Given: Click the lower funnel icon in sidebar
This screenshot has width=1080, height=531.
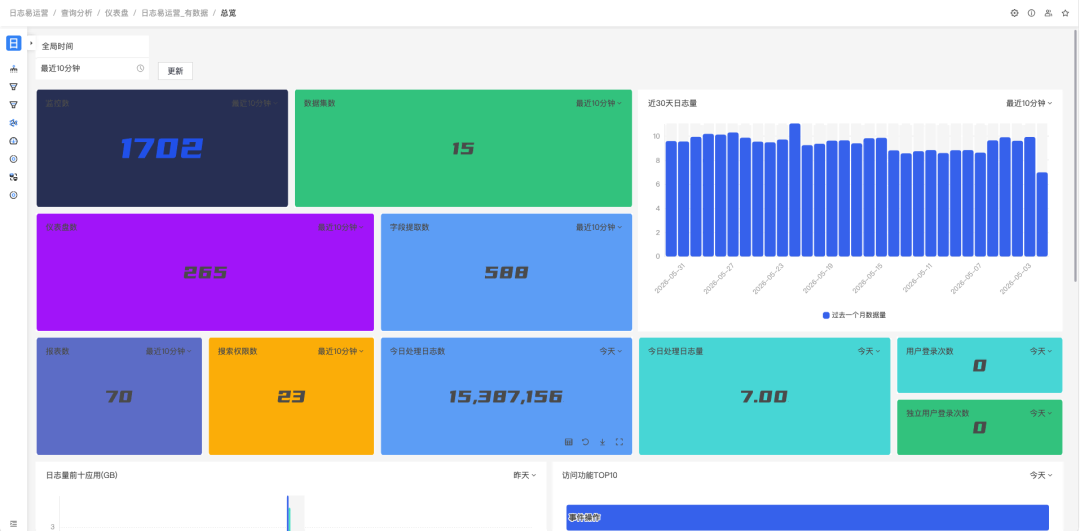Looking at the screenshot, I should pos(13,105).
